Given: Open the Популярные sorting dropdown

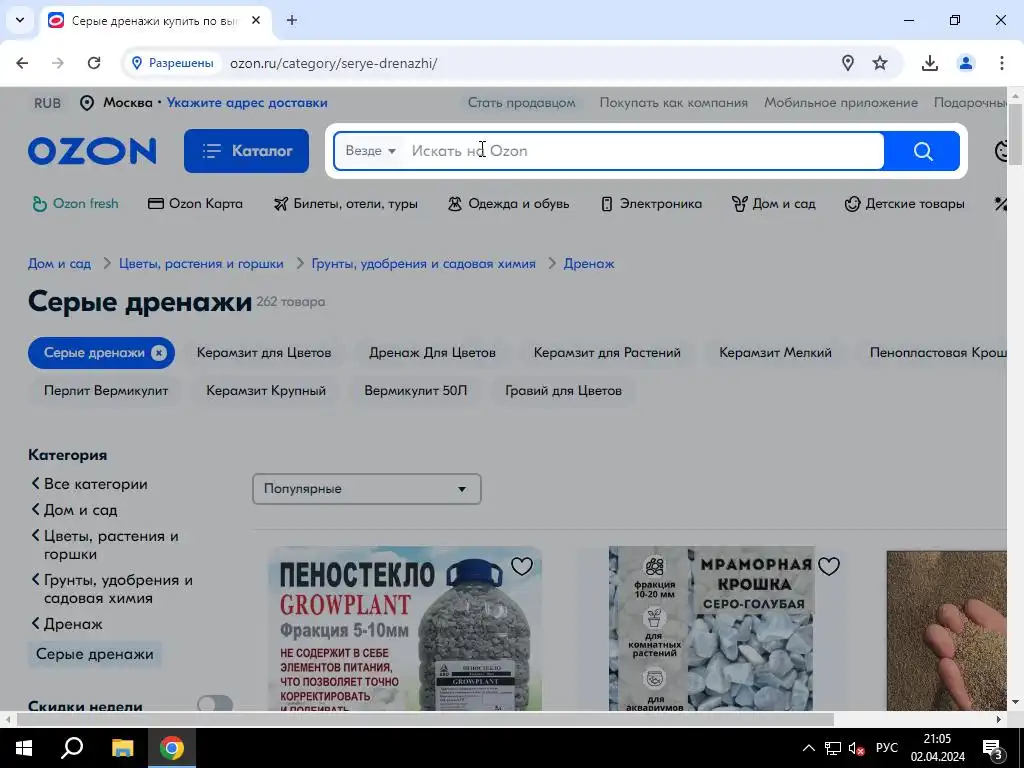Looking at the screenshot, I should [x=366, y=488].
